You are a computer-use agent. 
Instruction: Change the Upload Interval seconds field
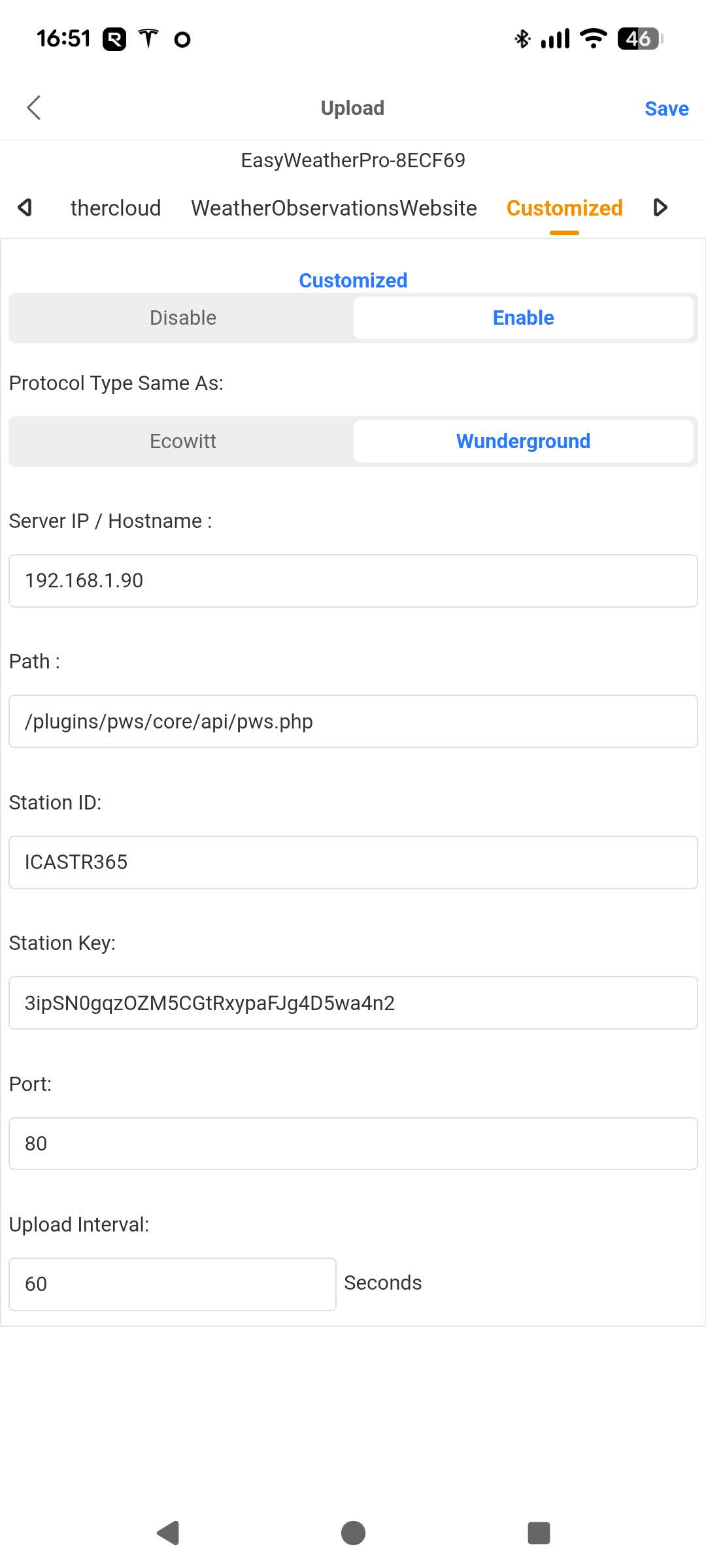click(173, 1284)
